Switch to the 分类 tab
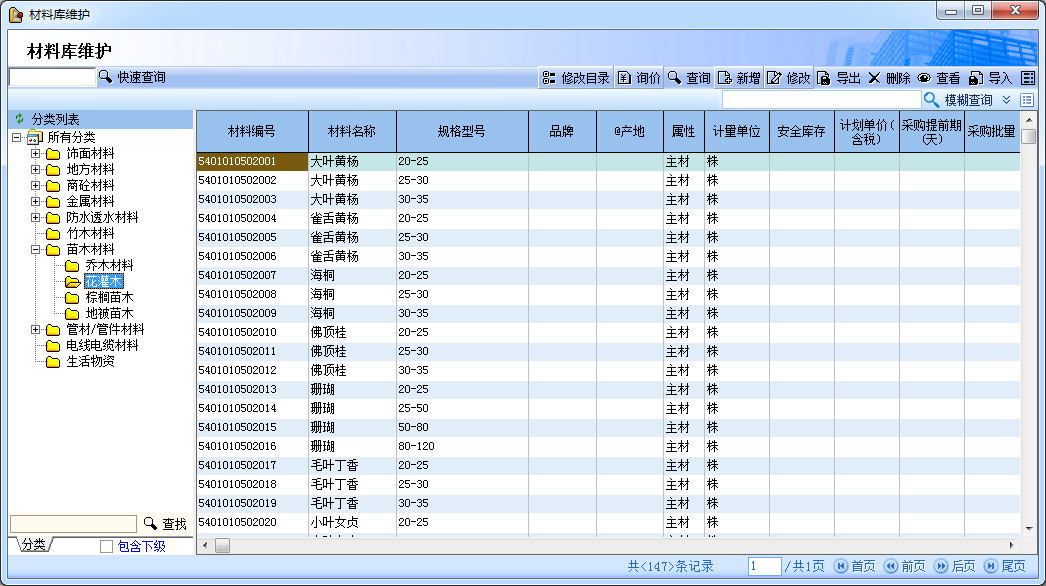 tap(33, 545)
